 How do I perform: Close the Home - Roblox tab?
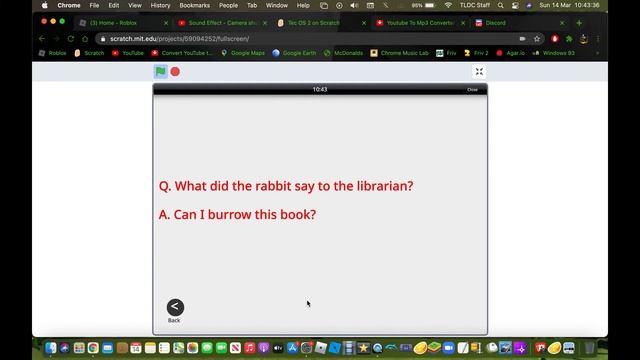tap(166, 23)
